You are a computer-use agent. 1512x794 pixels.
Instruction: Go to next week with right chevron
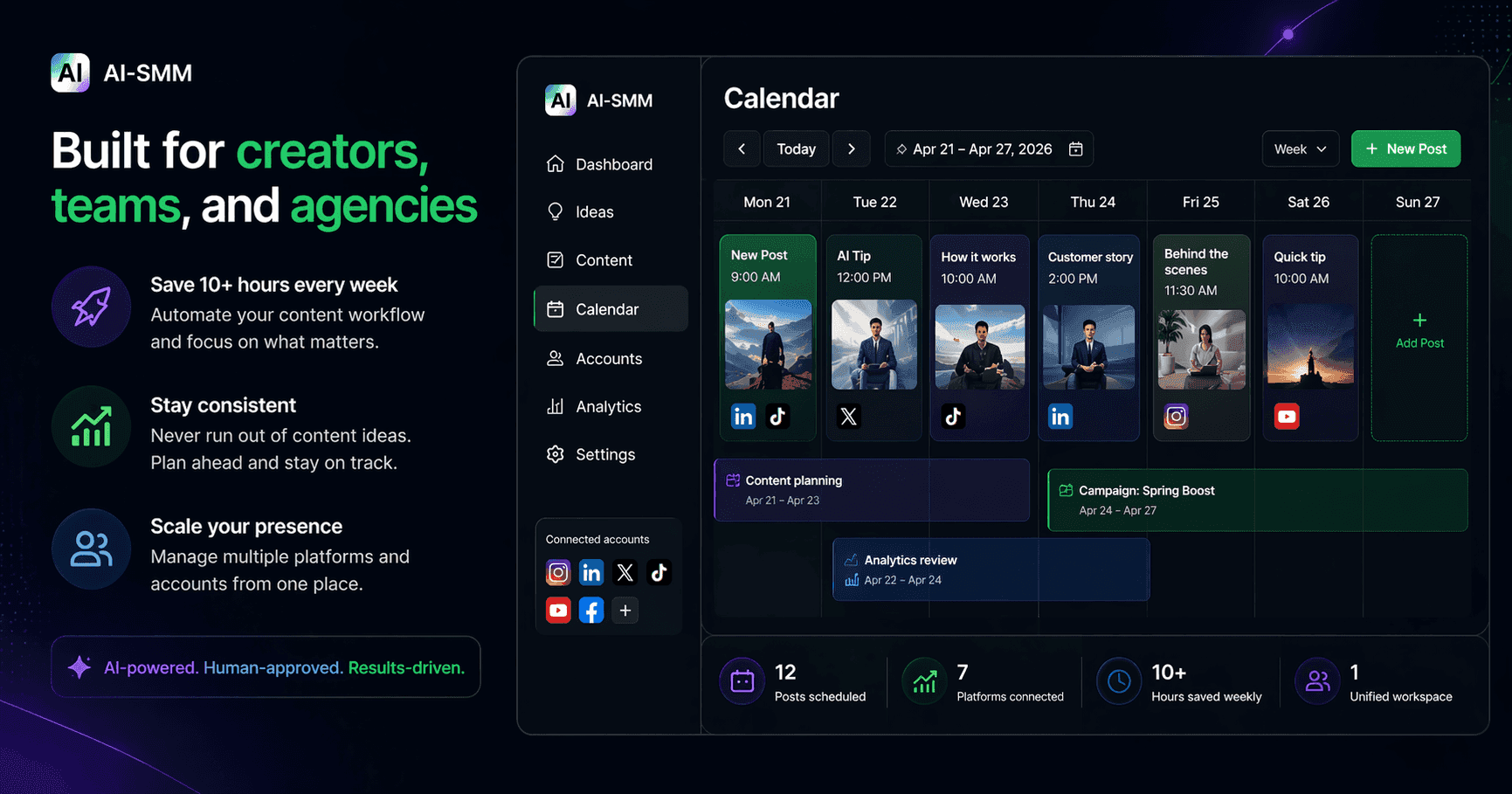click(x=852, y=149)
